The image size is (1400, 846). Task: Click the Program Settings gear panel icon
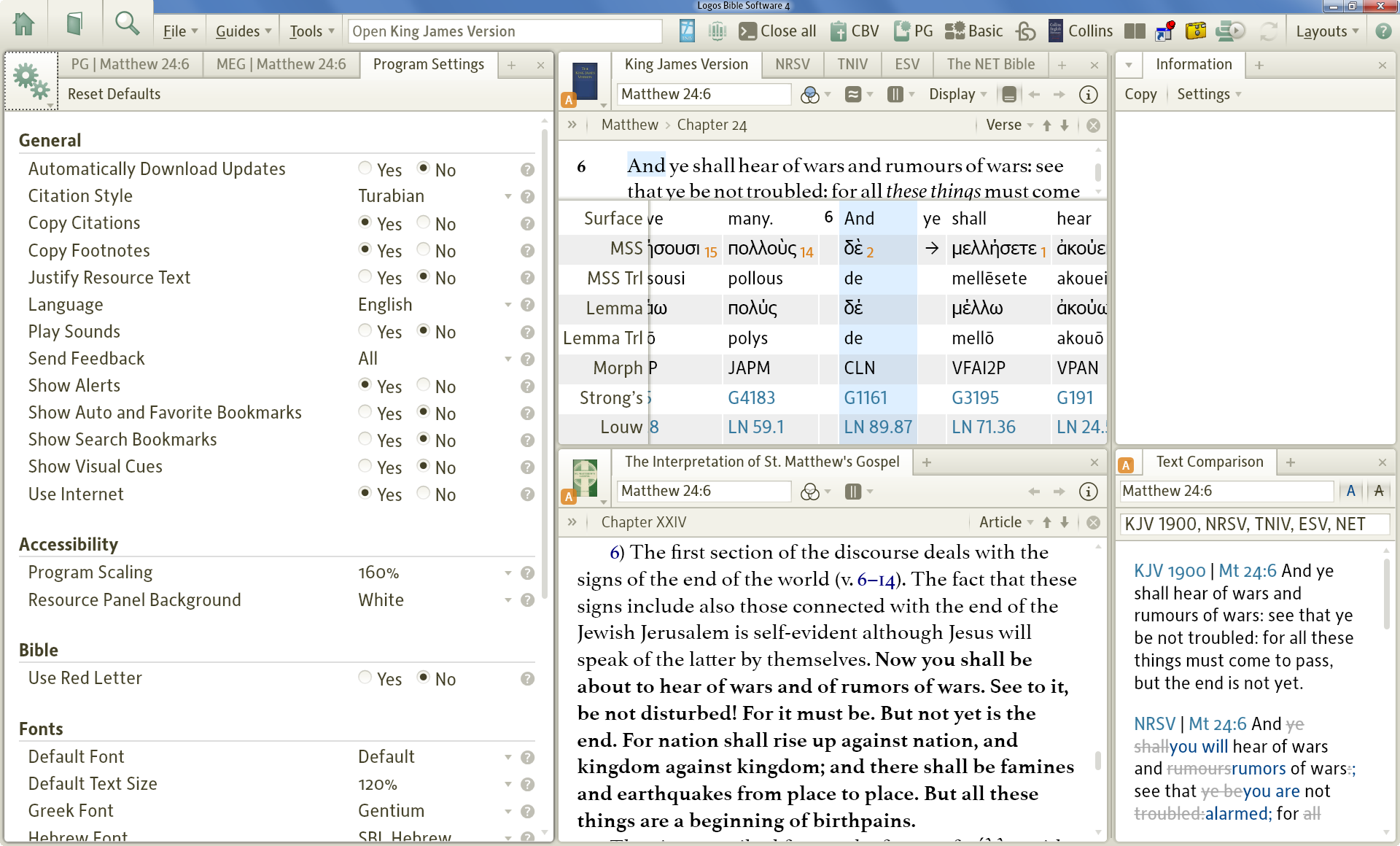tap(31, 81)
